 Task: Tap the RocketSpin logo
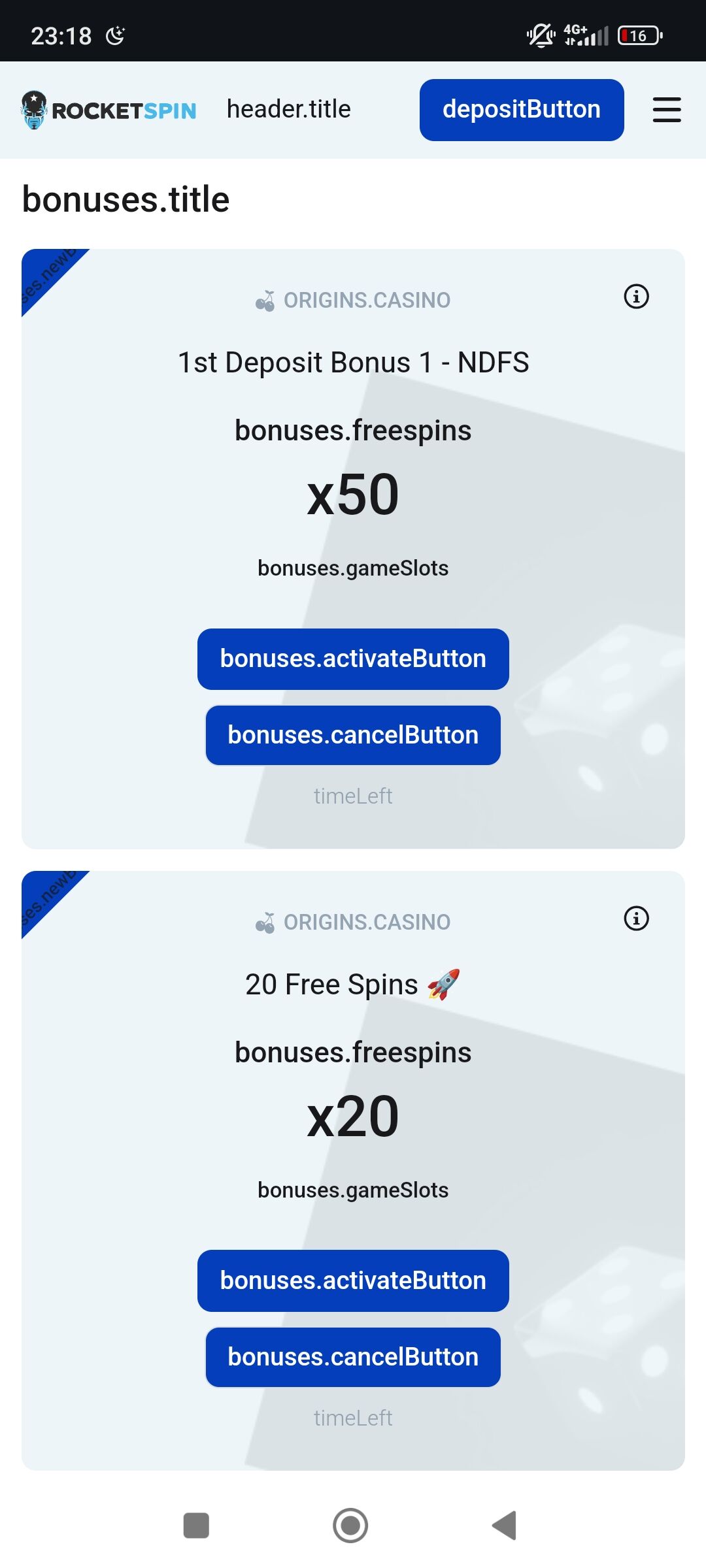109,110
